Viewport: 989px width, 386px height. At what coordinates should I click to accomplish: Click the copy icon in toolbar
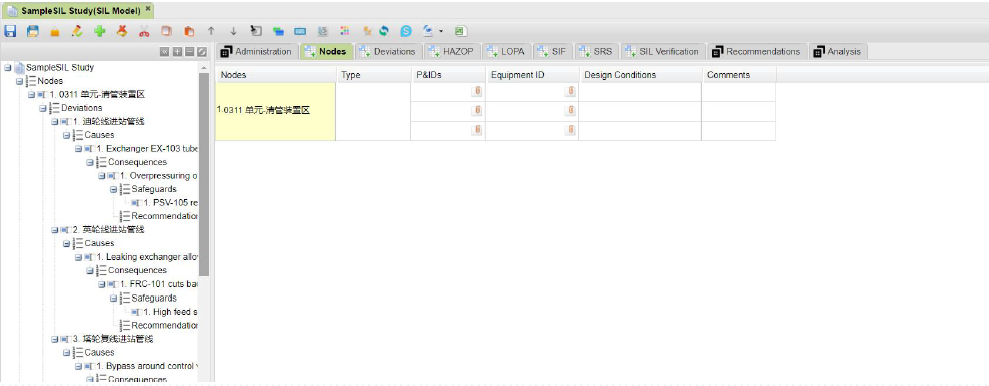click(x=167, y=30)
